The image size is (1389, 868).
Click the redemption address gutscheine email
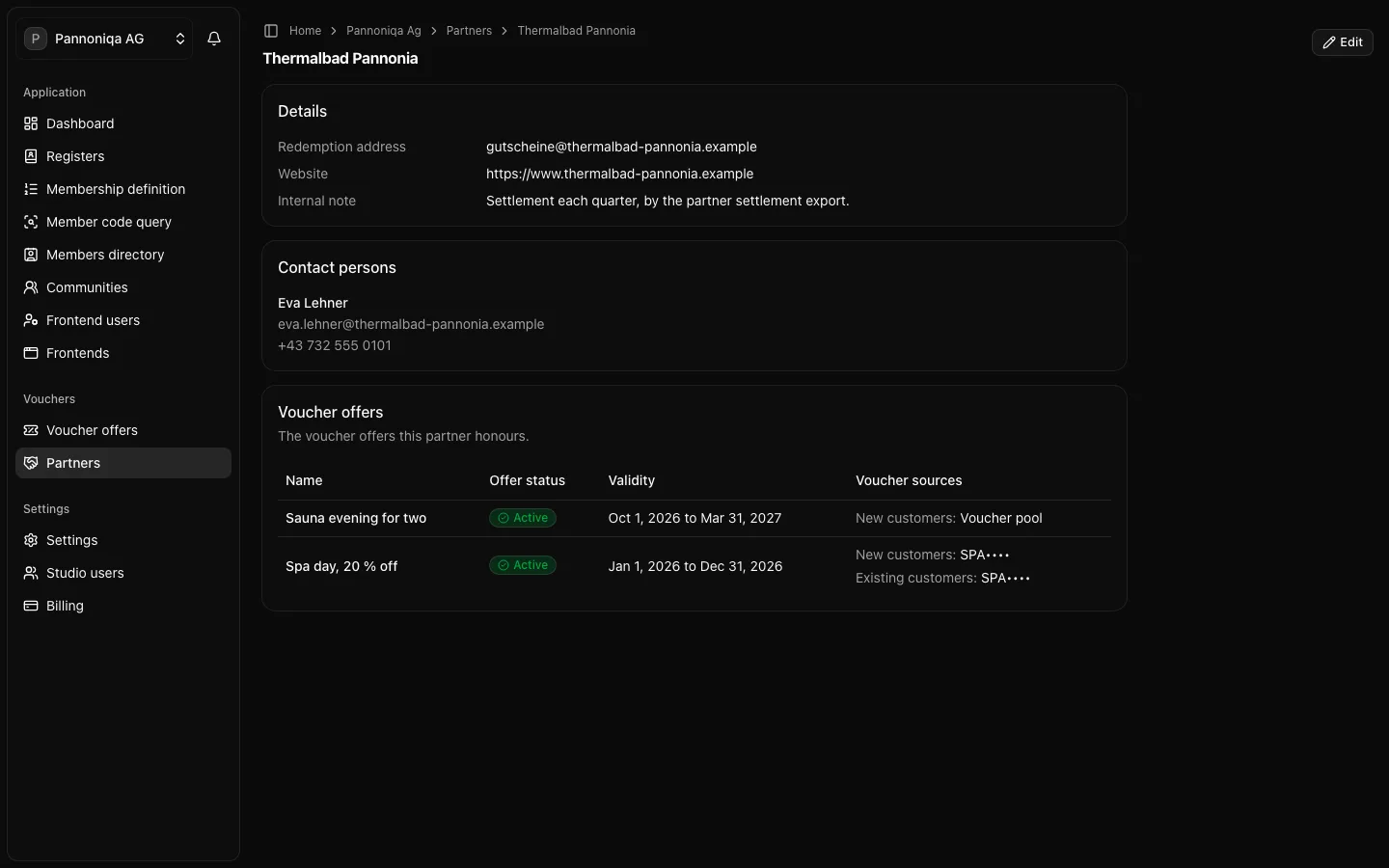click(621, 147)
